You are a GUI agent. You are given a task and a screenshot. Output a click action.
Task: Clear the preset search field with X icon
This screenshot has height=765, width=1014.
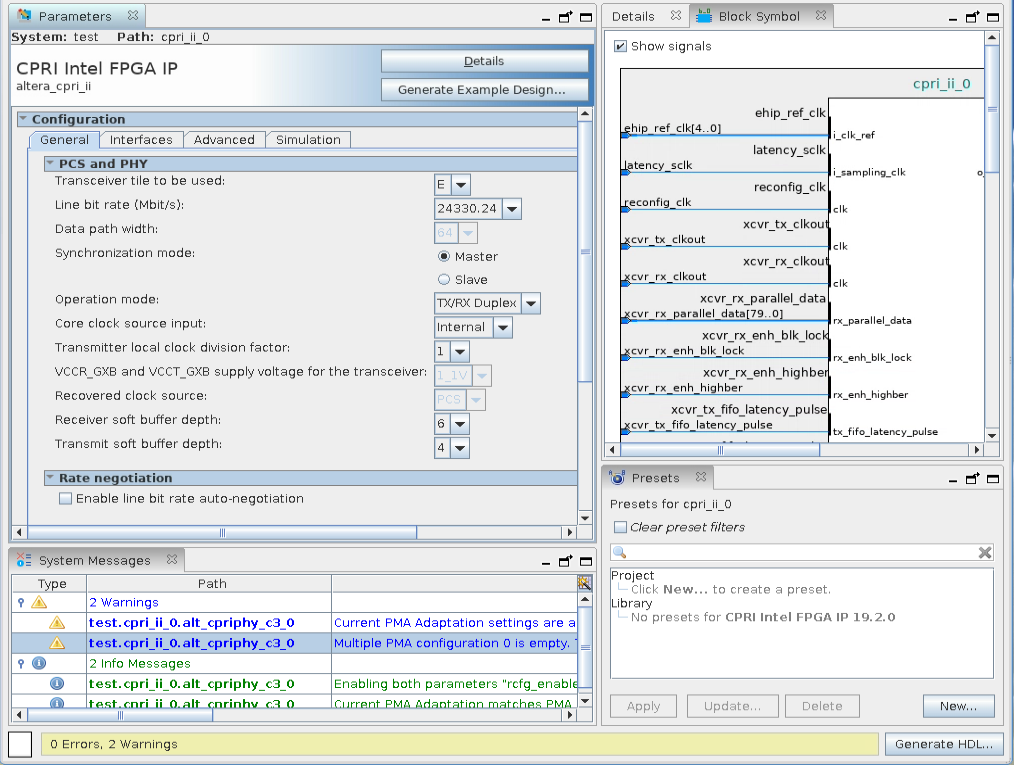click(984, 553)
